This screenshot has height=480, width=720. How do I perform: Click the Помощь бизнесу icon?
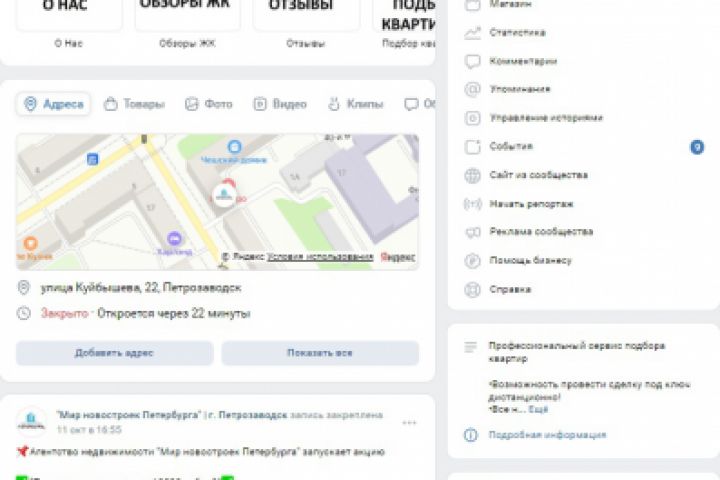pyautogui.click(x=472, y=261)
